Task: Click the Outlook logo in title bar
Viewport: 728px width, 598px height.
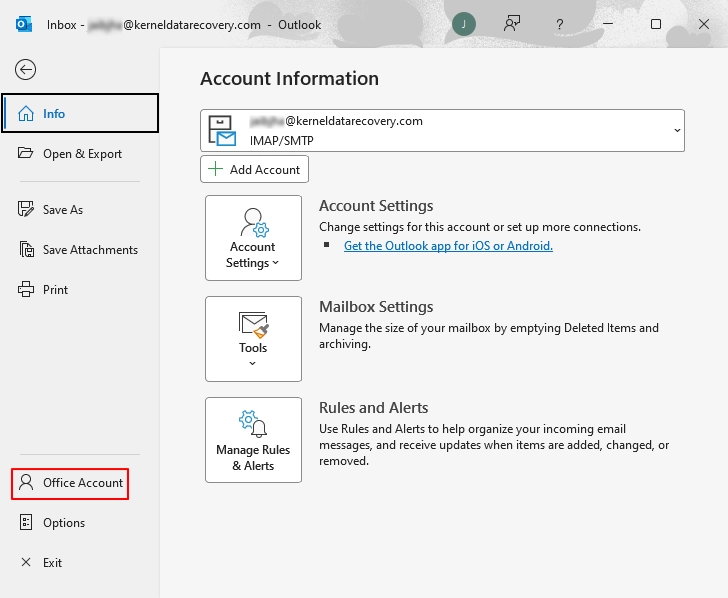Action: coord(24,24)
